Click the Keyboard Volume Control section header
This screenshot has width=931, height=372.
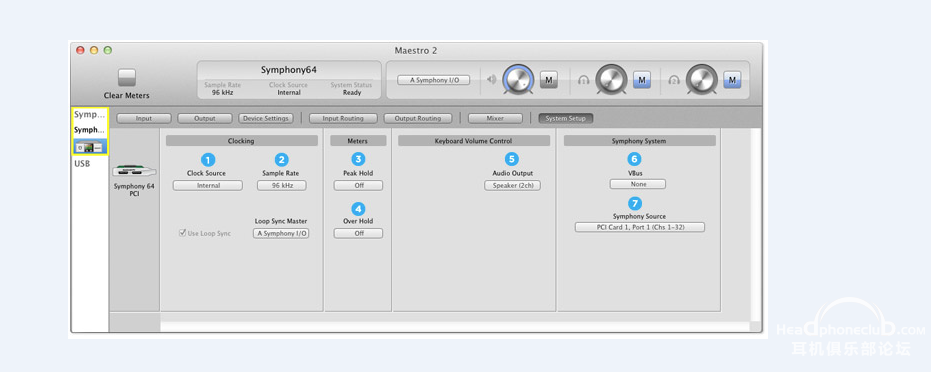473,141
